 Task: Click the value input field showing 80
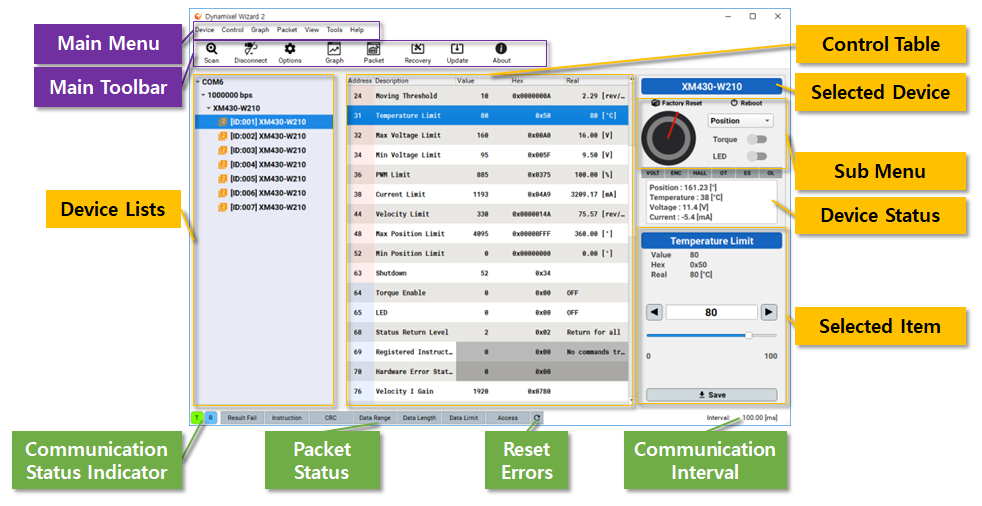711,312
